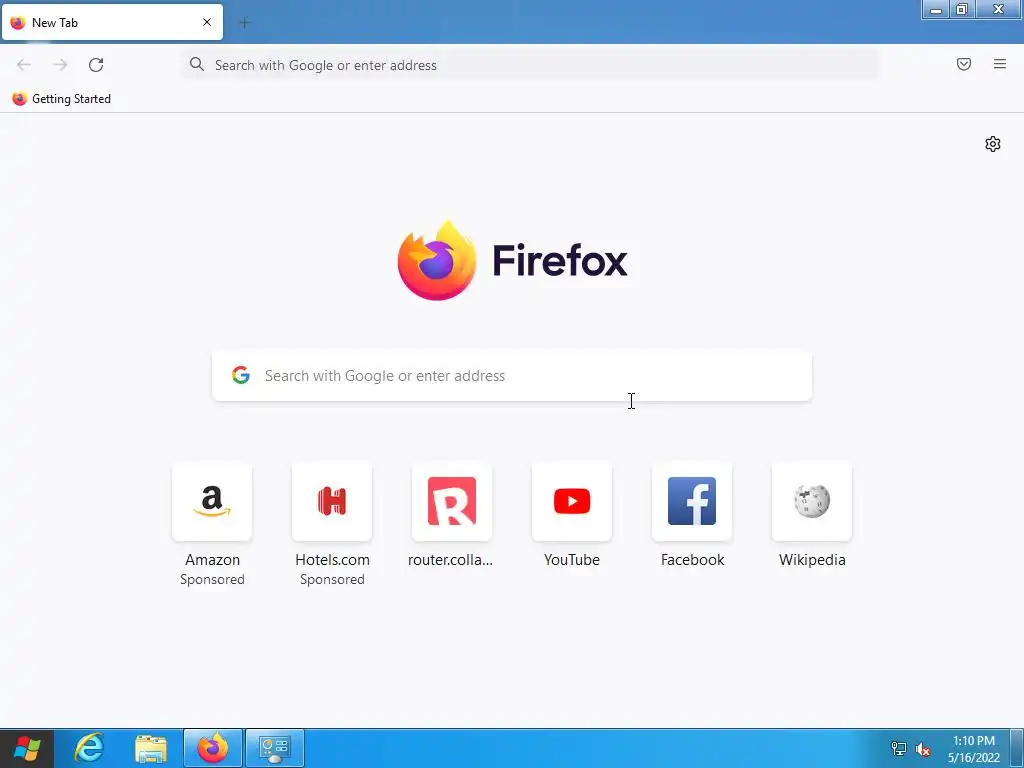
Task: Click the muted volume tray icon
Action: (923, 749)
